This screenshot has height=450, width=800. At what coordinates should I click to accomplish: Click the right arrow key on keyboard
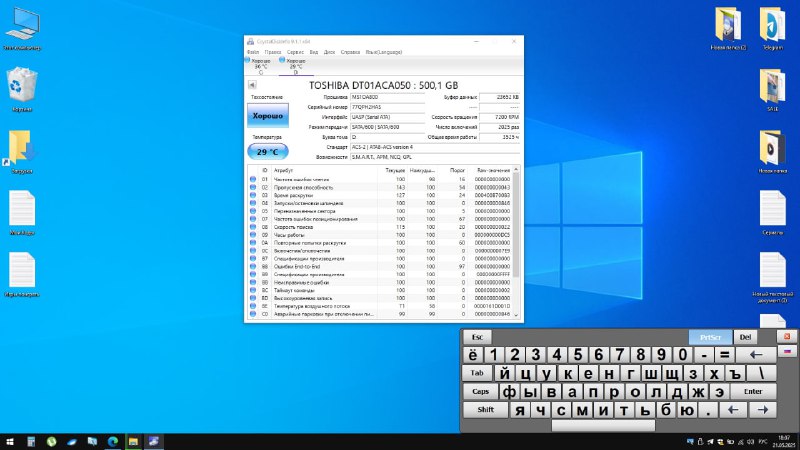pos(762,410)
